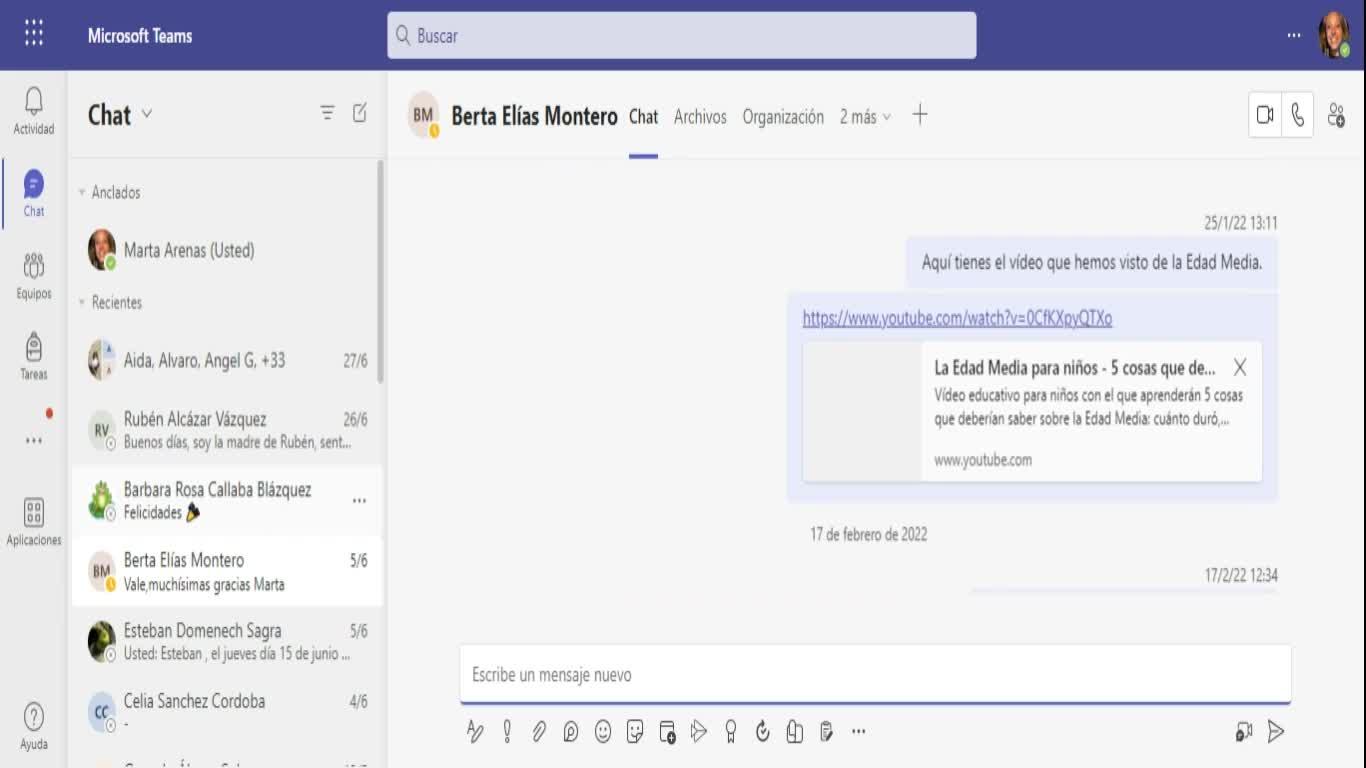Attach a file with the paperclip icon
The image size is (1366, 768).
click(x=539, y=732)
